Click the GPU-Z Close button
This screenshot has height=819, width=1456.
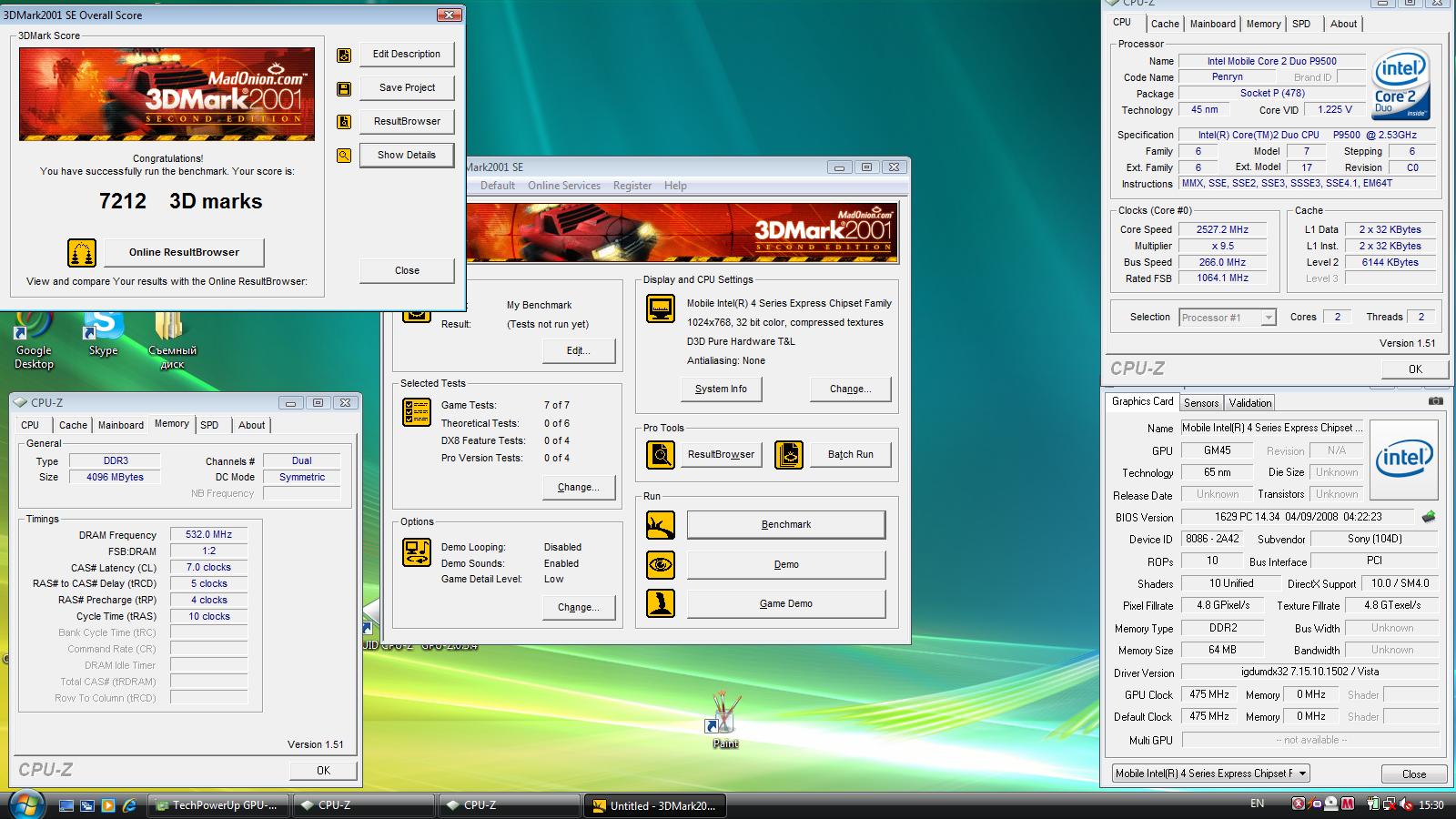pyautogui.click(x=1414, y=774)
